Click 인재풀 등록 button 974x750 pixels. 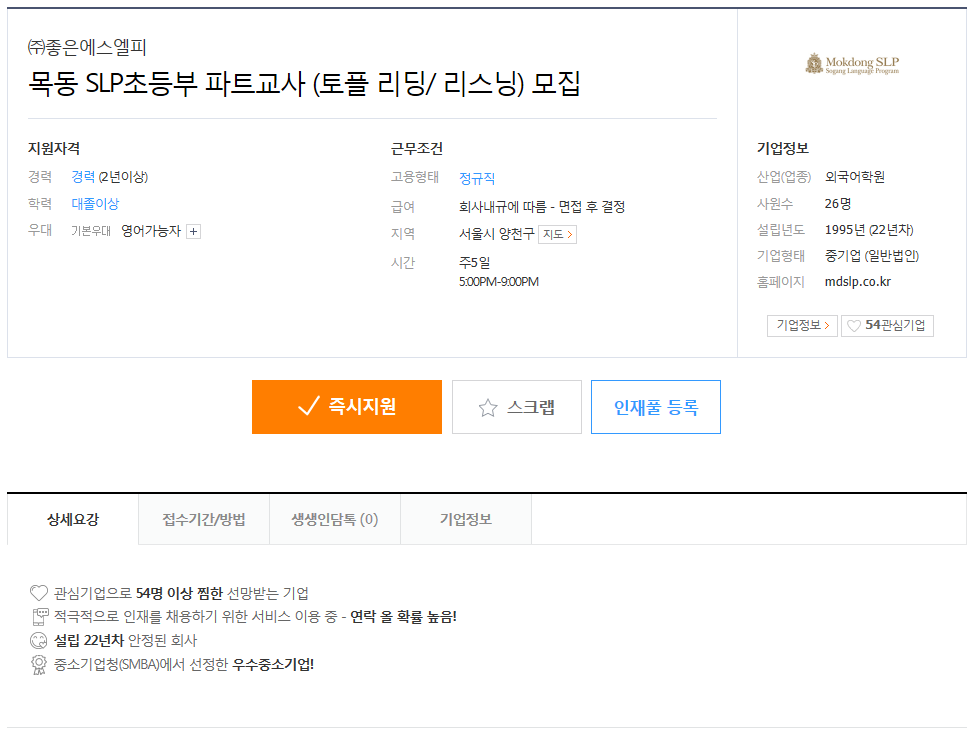656,407
